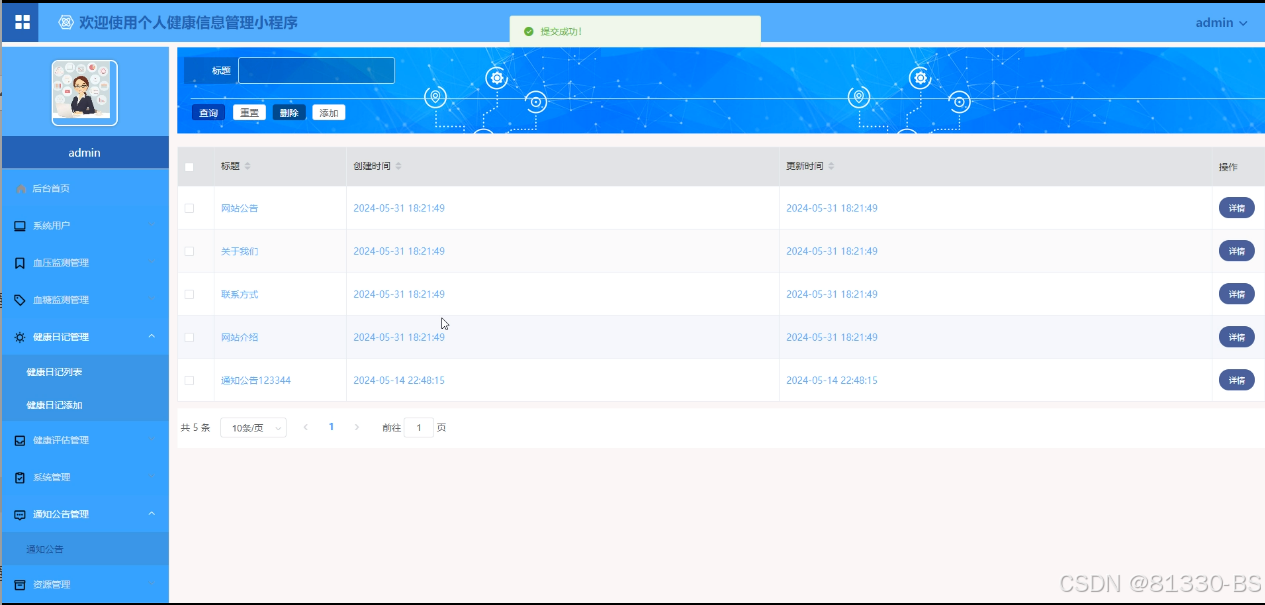Click the 删除 delete button
The width and height of the screenshot is (1265, 605).
coord(289,113)
